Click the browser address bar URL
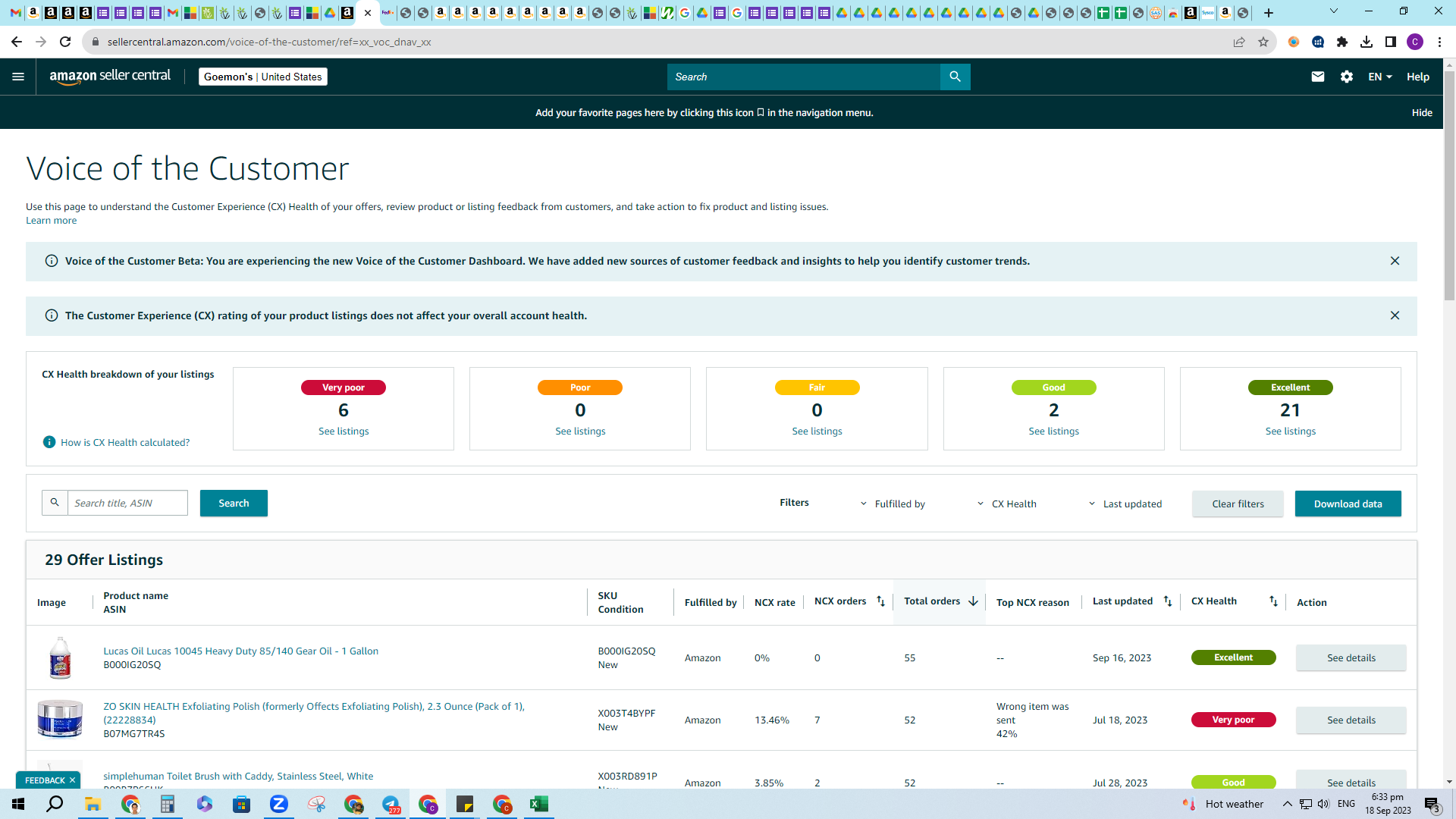 [x=269, y=42]
